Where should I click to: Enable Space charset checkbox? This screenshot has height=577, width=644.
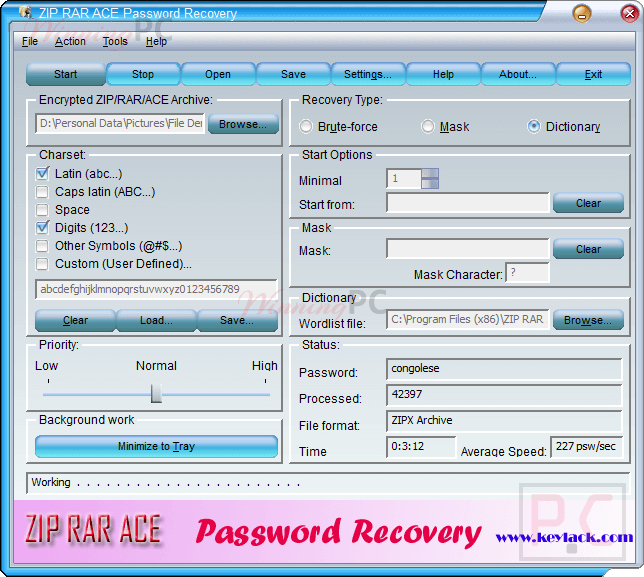coord(42,210)
